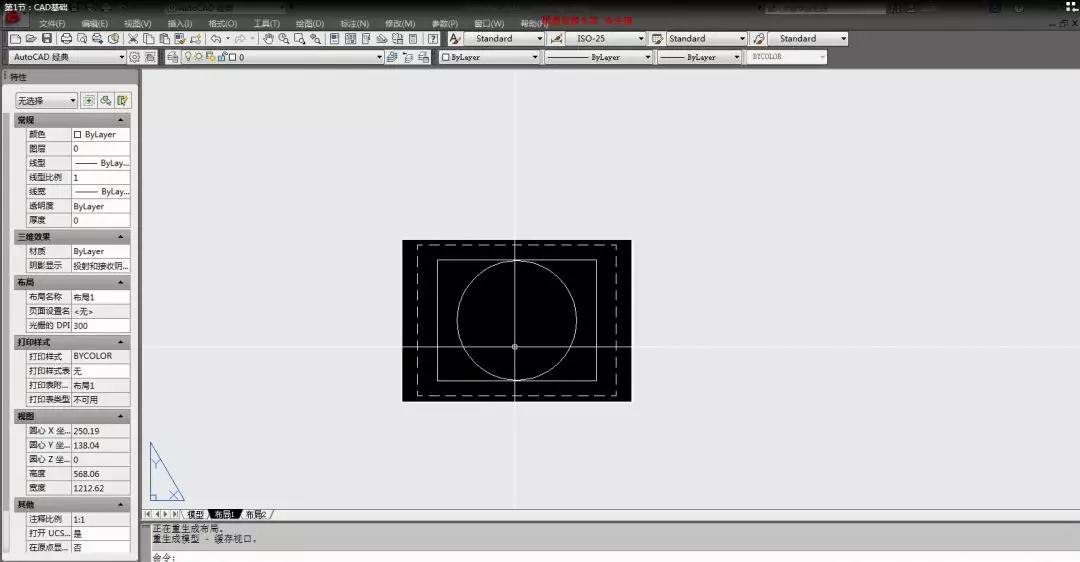Open the Tool Palettes icon

366,39
